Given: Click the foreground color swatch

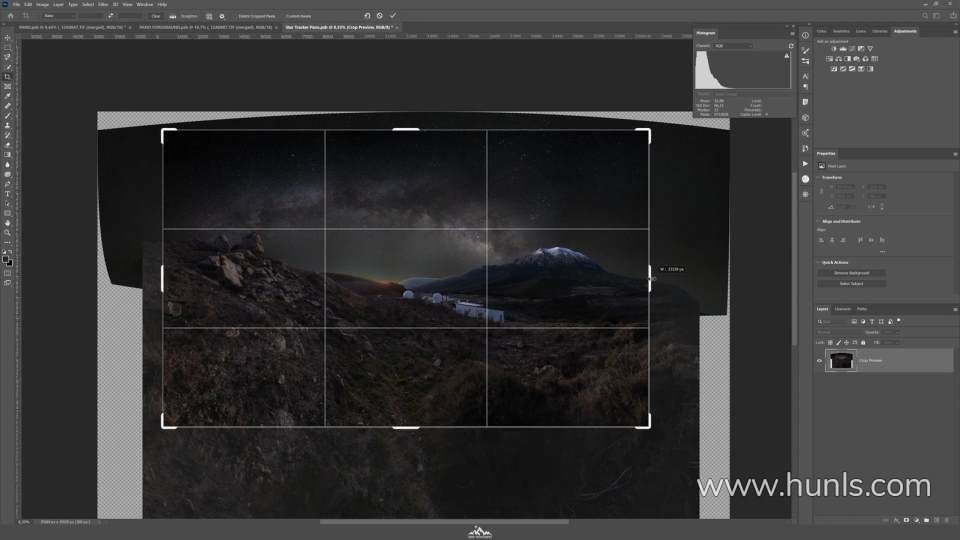Looking at the screenshot, I should tap(6, 260).
